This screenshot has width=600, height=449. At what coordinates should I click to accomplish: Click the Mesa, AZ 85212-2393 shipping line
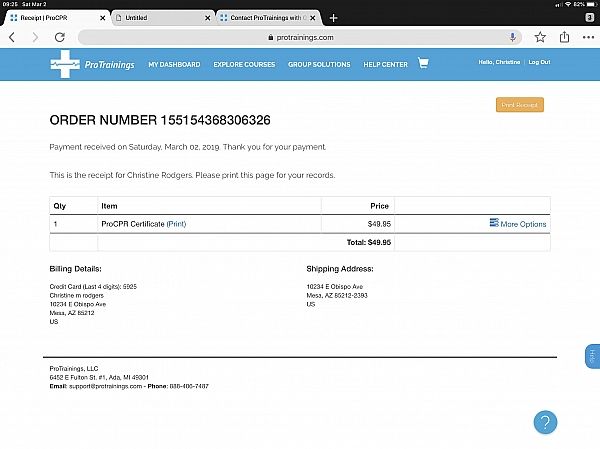(337, 295)
